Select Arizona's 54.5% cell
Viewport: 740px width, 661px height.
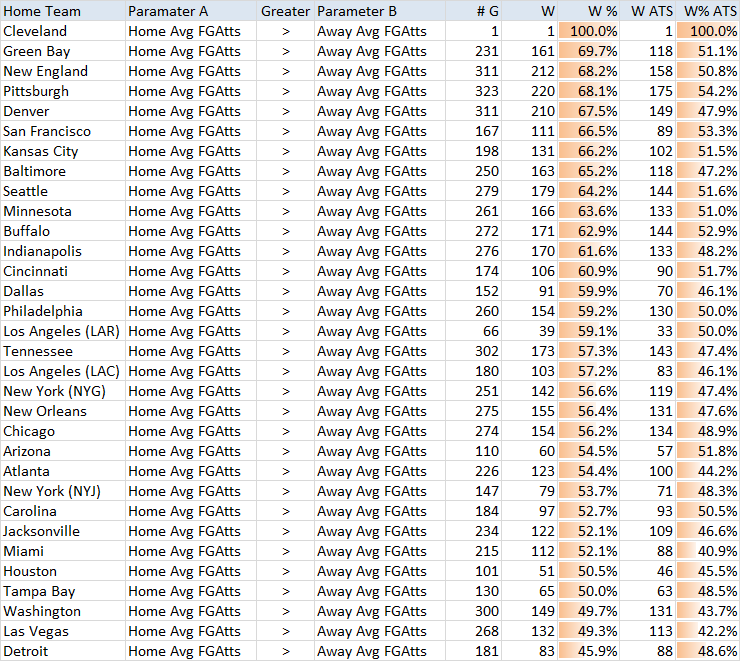click(588, 451)
